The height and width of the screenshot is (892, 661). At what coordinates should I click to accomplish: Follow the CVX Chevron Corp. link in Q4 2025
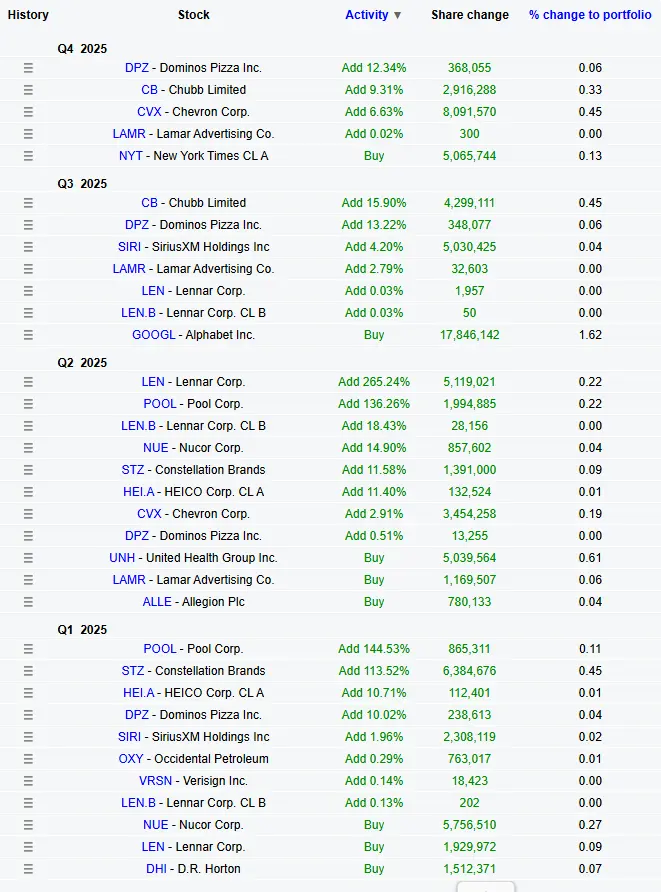point(150,112)
